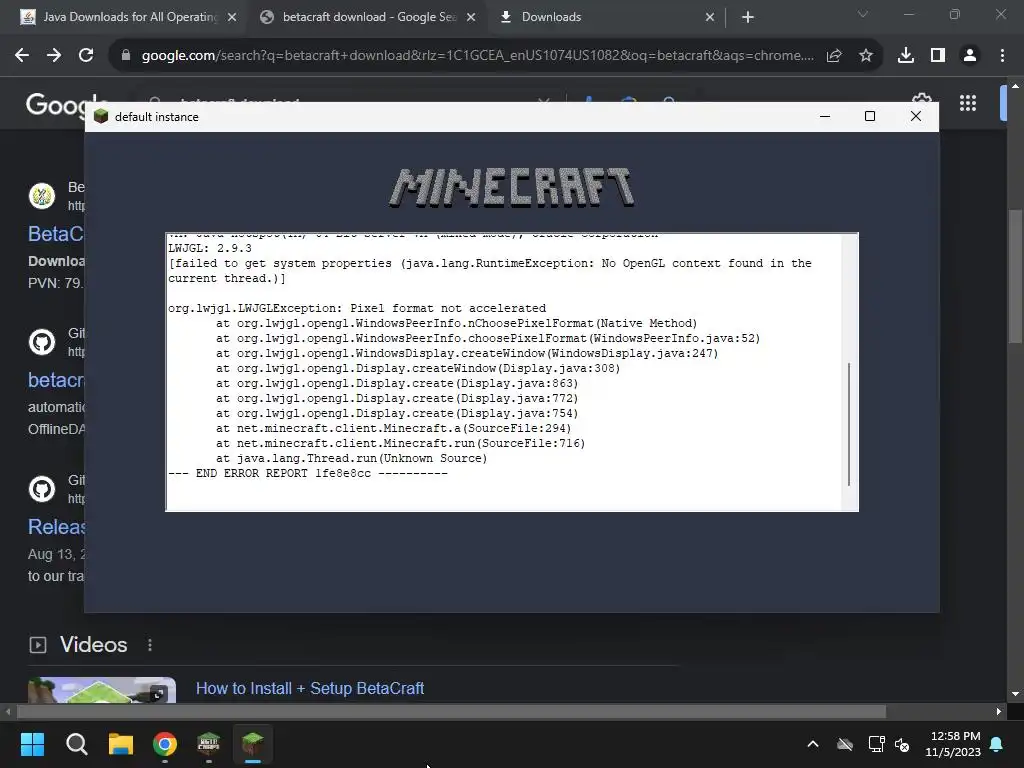Click the Videos section play icon

38,645
